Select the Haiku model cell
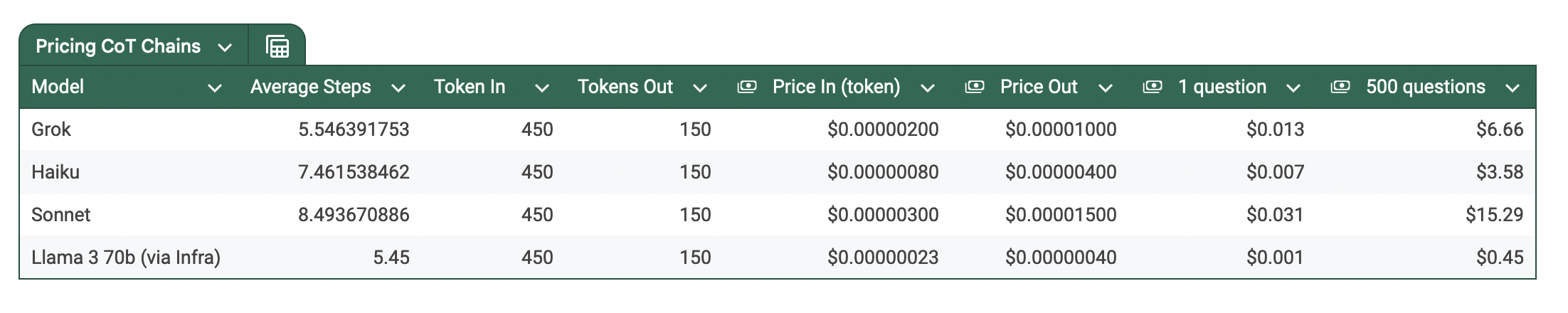Viewport: 1568px width, 313px height. point(55,172)
